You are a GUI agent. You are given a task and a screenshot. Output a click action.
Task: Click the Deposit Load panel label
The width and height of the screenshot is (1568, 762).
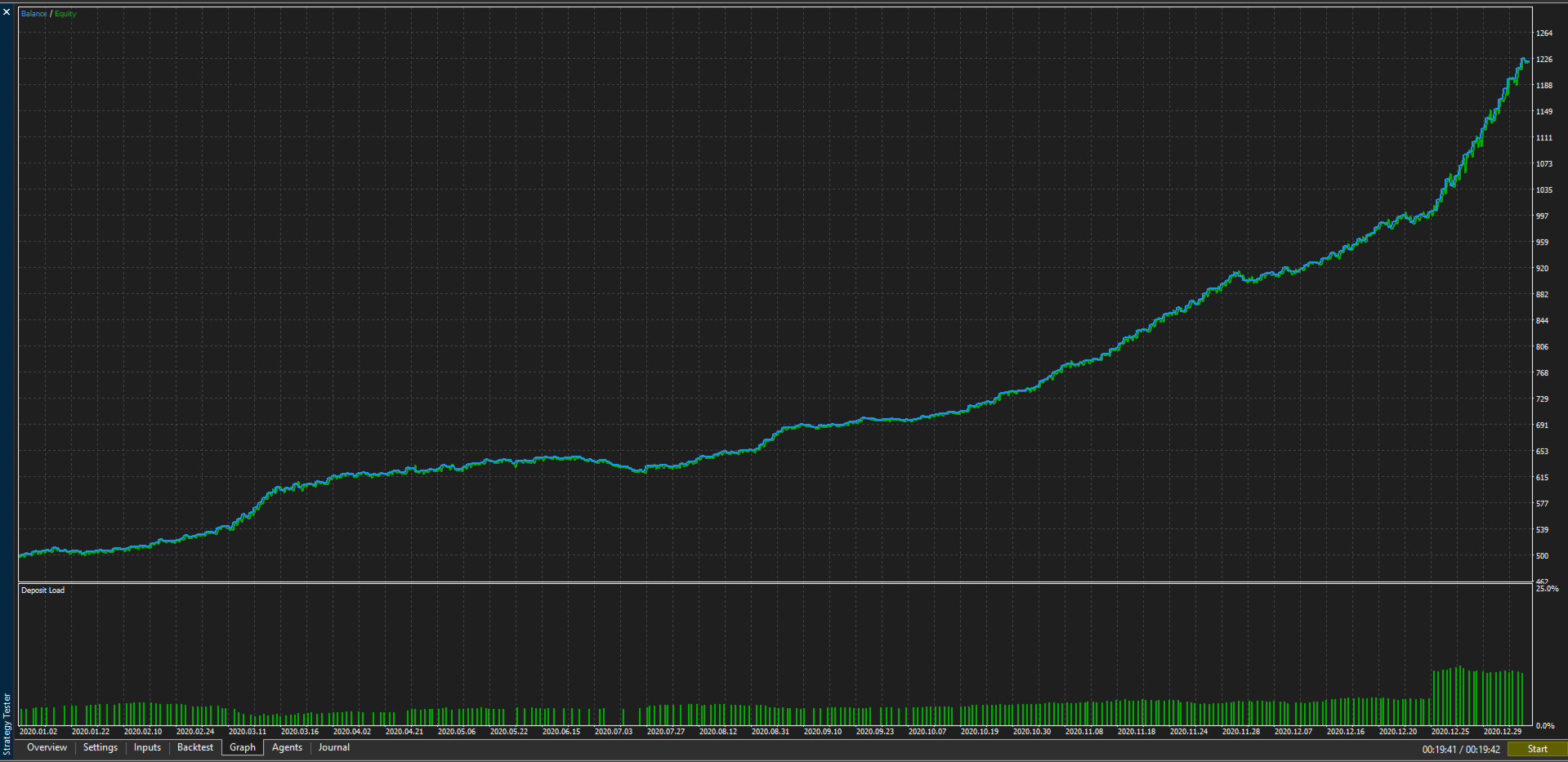click(42, 590)
